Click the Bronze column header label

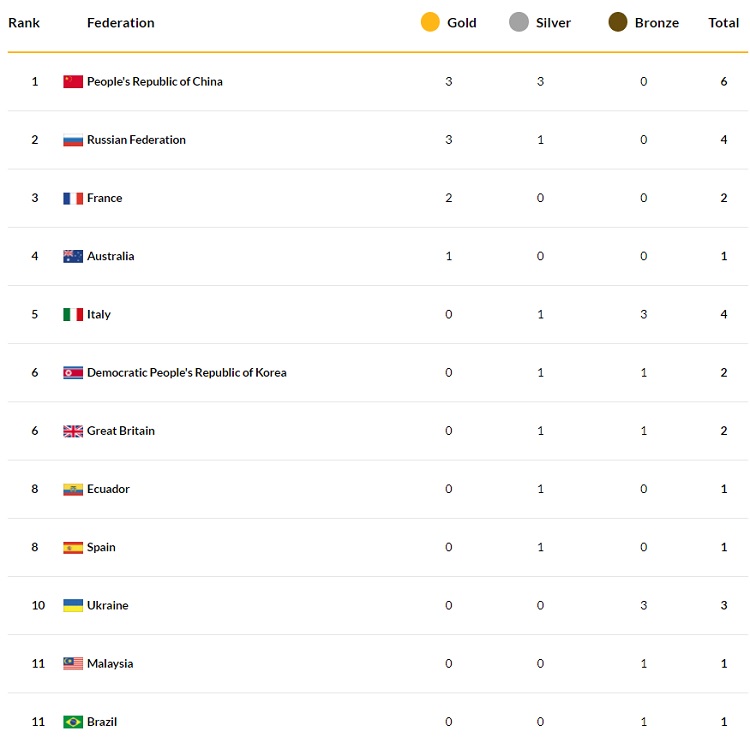[657, 23]
